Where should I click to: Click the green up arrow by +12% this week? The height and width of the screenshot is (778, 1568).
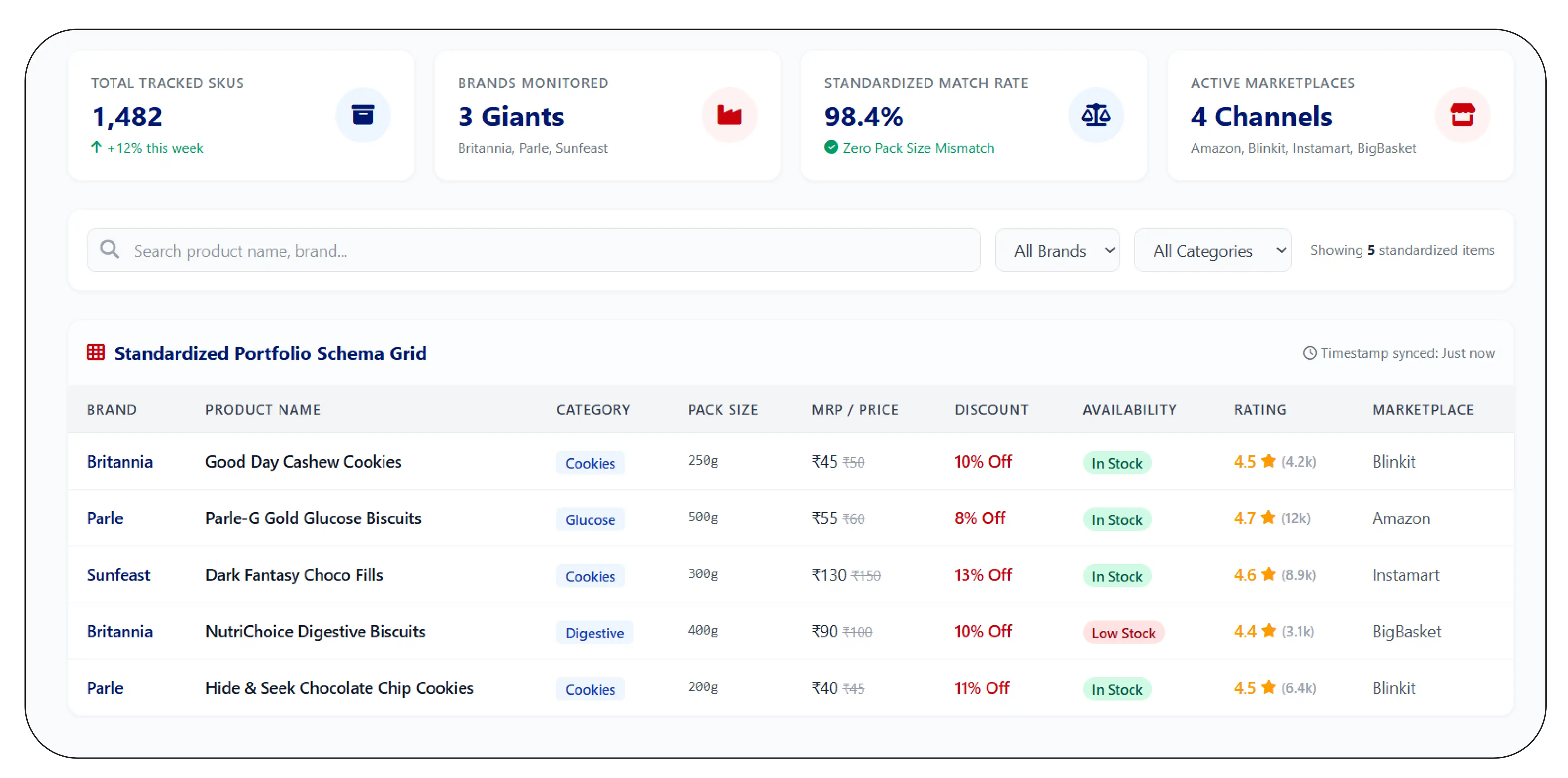coord(96,147)
